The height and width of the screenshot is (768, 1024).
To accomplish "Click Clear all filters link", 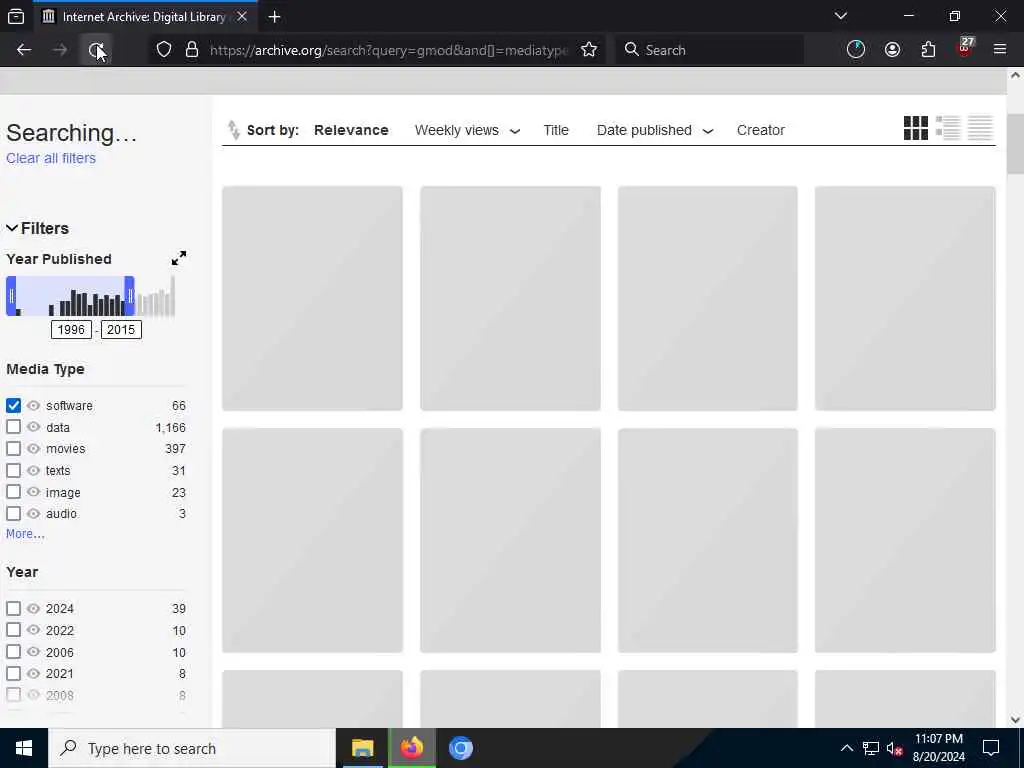I will [x=51, y=158].
